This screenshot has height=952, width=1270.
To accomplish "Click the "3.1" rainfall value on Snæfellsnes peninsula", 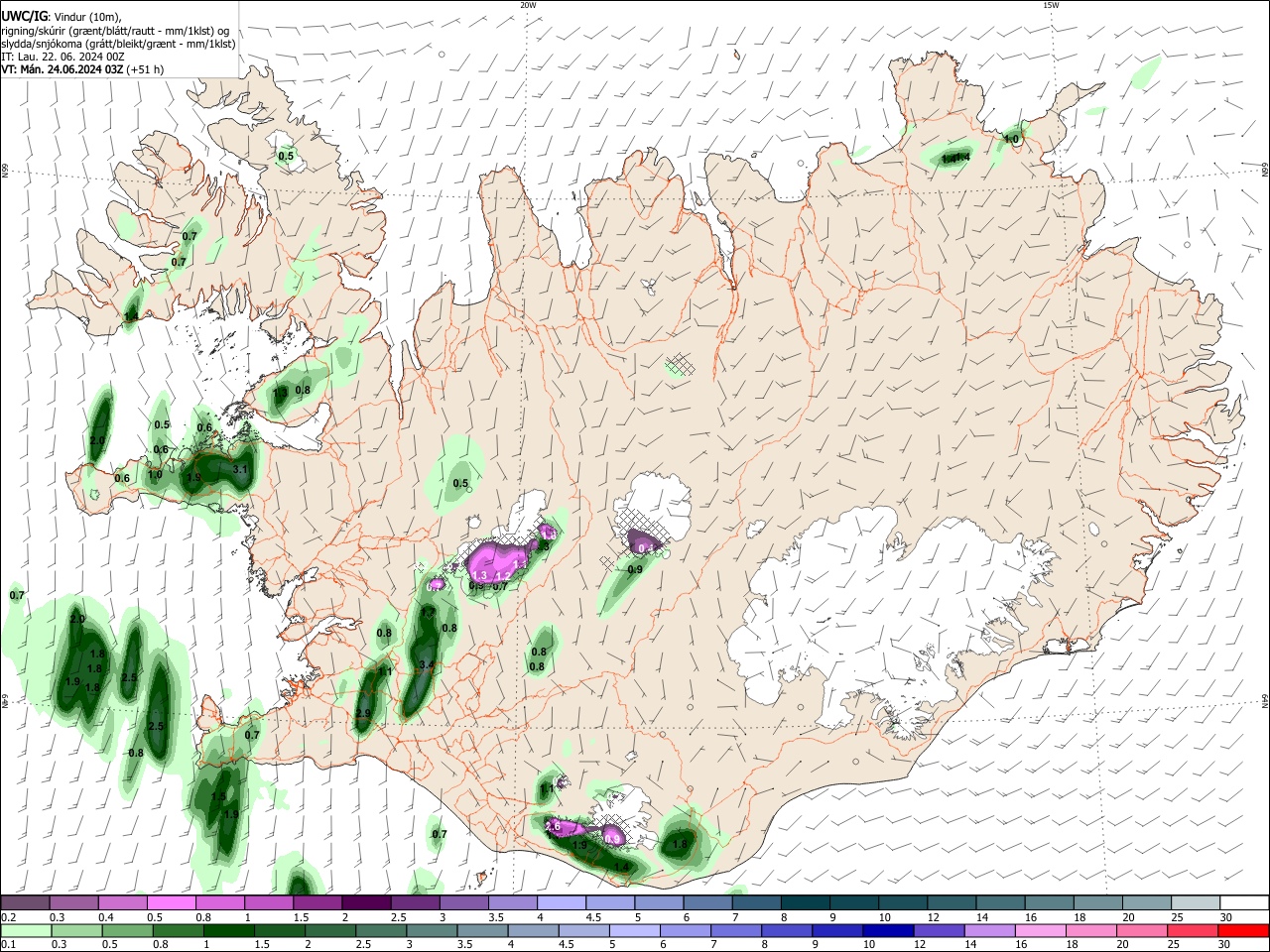I will [x=240, y=469].
